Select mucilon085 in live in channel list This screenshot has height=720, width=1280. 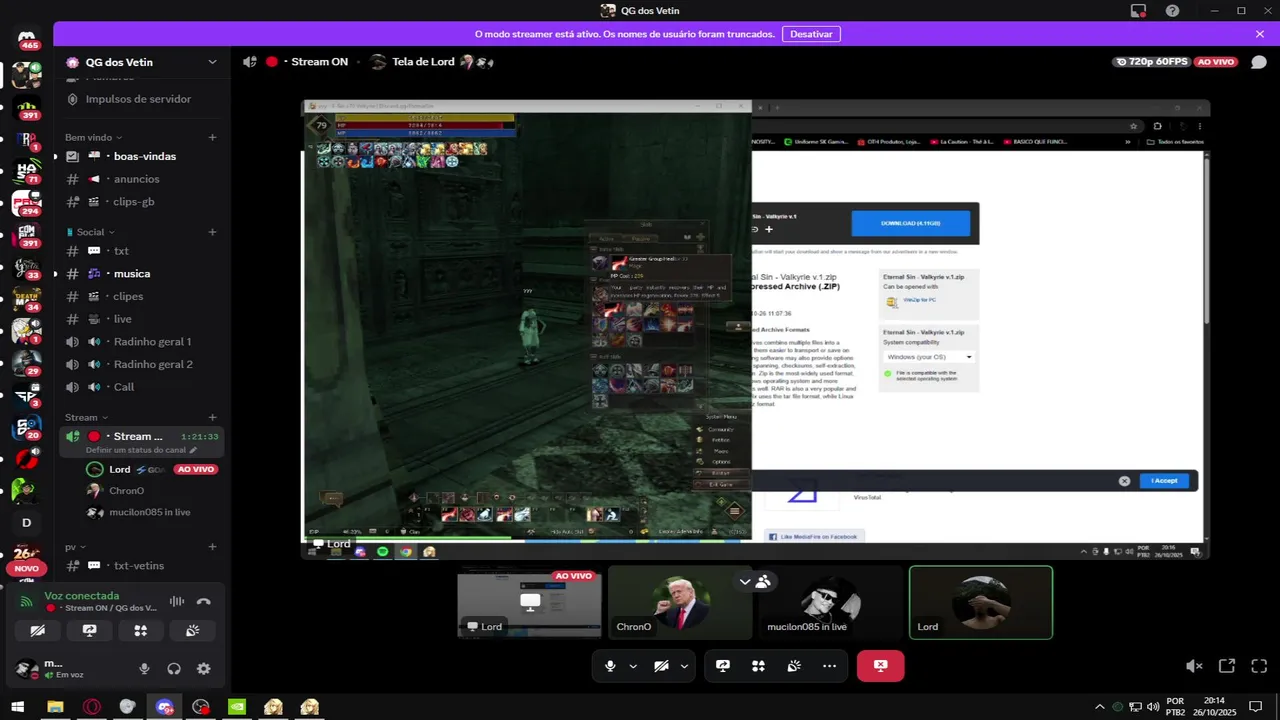tap(150, 512)
